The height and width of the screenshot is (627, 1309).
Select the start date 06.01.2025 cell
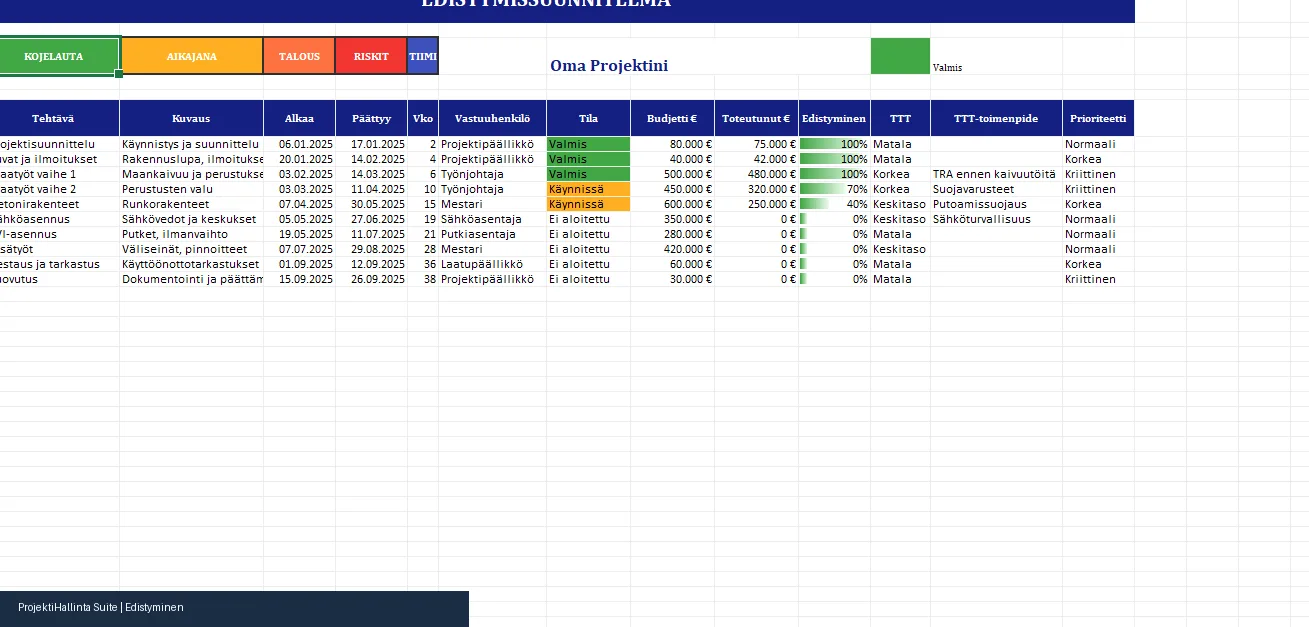pyautogui.click(x=299, y=144)
